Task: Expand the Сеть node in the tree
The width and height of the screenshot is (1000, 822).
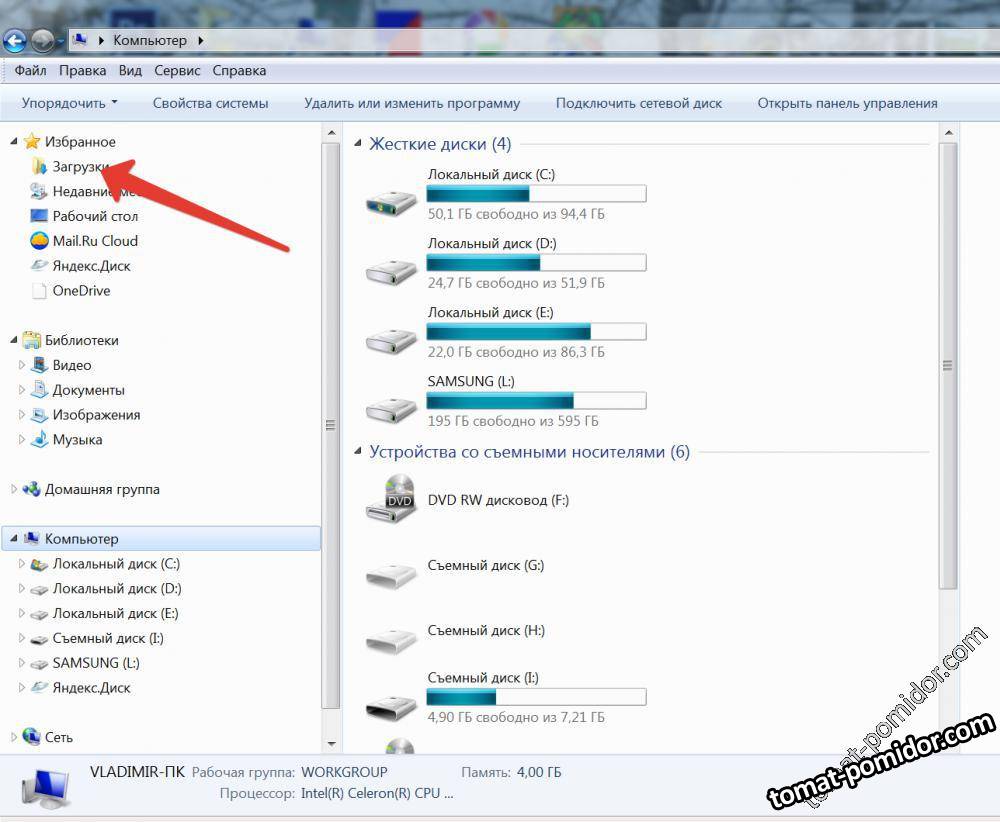Action: pos(14,737)
